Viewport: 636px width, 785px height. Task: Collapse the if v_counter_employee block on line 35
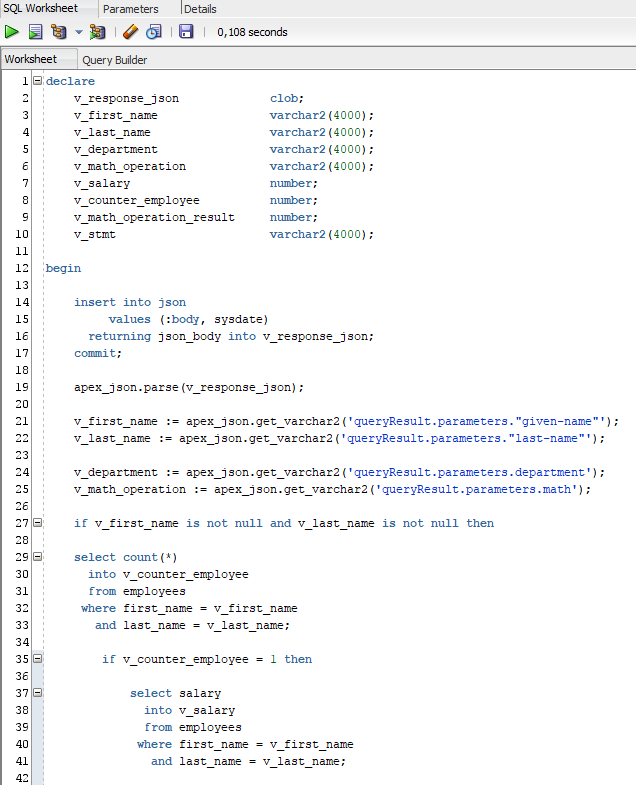[x=38, y=658]
